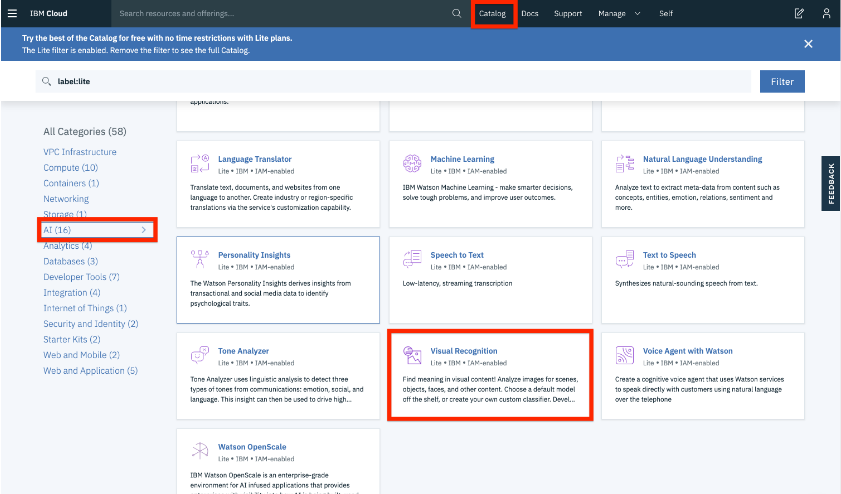Click the Machine Learning service icon
The width and height of the screenshot is (841, 494).
click(x=412, y=163)
